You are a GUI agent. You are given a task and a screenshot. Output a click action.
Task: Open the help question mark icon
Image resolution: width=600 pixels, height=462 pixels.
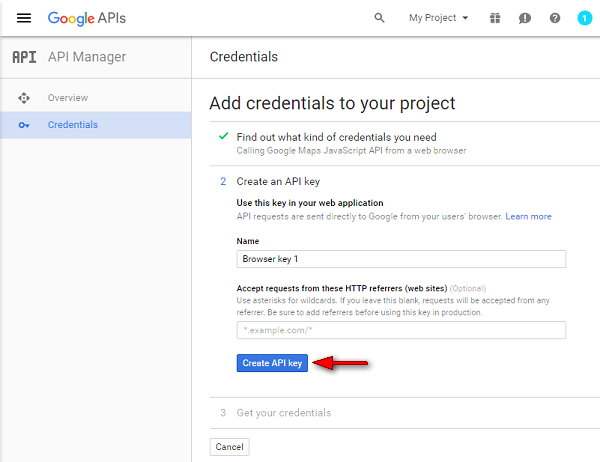[x=555, y=18]
